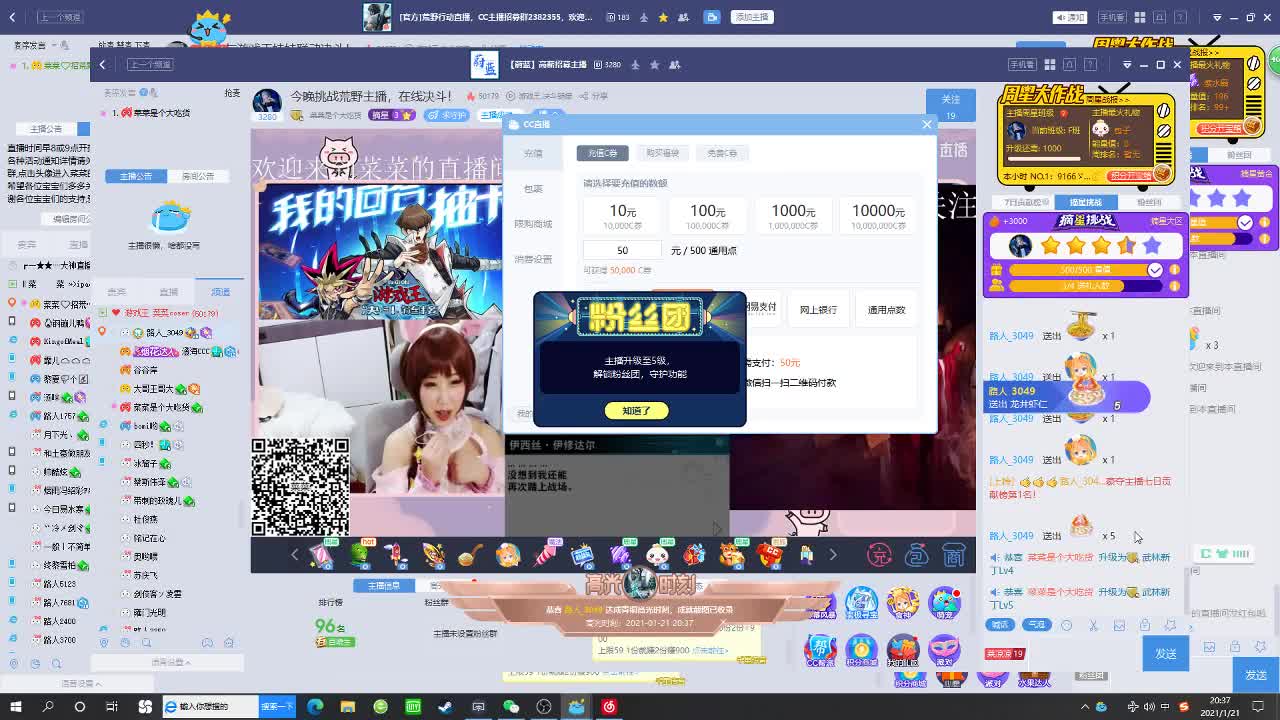Open the 派对 mask icon
The height and width of the screenshot is (720, 1280).
[x=943, y=651]
